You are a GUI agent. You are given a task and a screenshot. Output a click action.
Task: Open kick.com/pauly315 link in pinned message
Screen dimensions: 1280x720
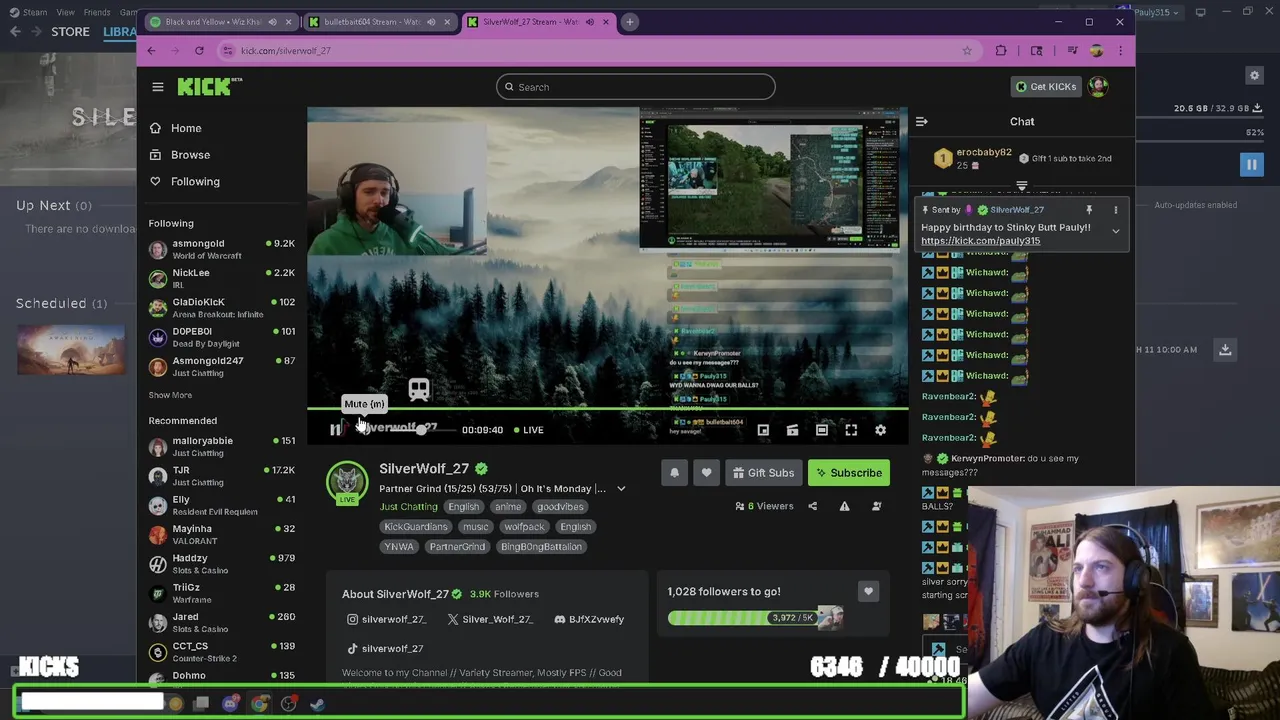click(x=980, y=241)
